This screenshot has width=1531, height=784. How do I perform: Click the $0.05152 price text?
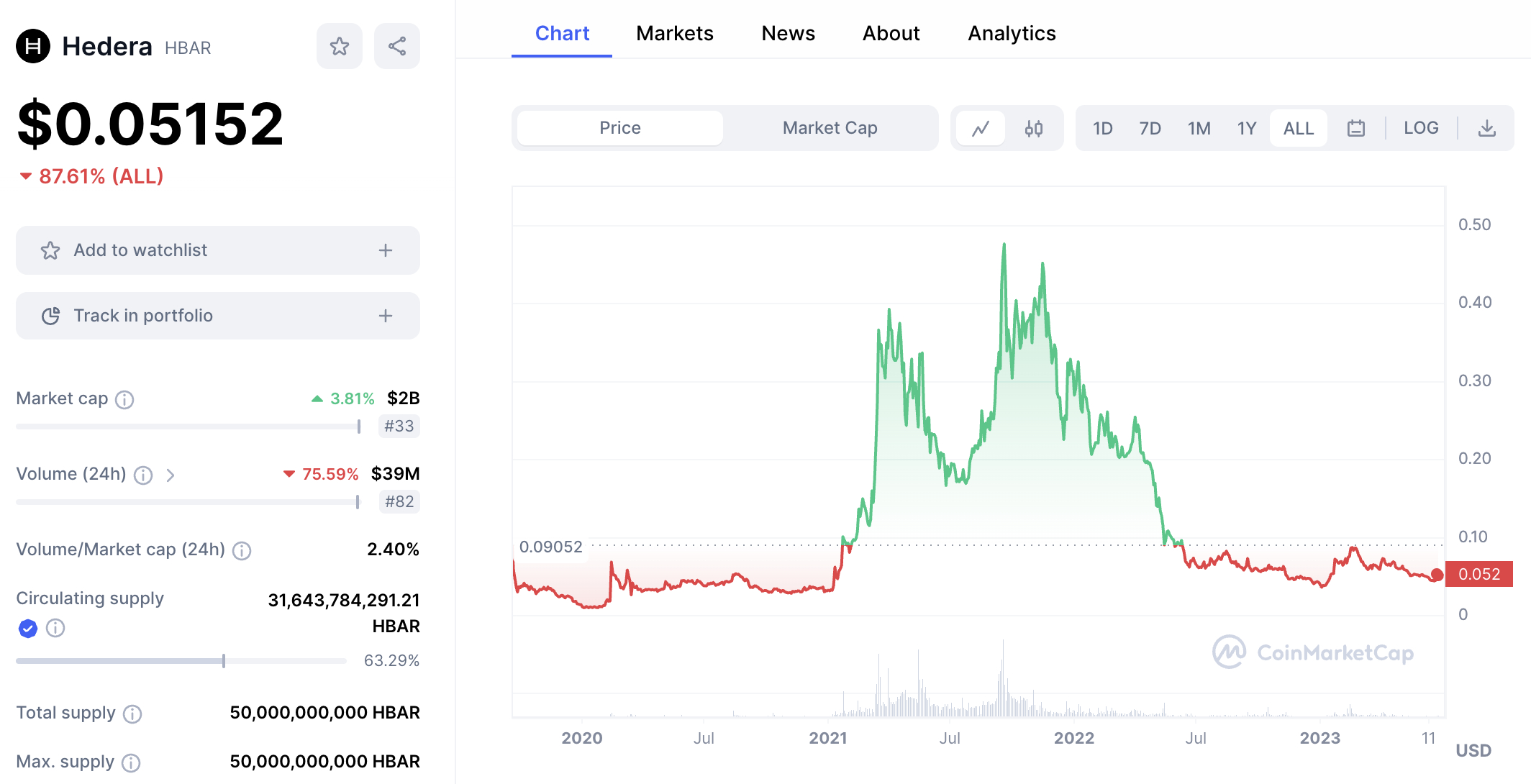[150, 124]
